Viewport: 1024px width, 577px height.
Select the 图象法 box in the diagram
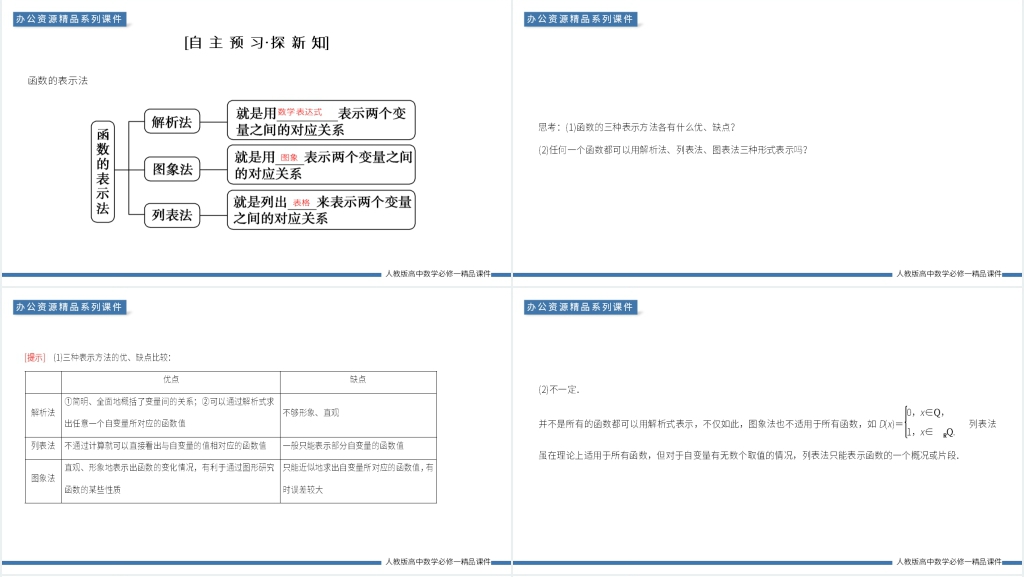[x=172, y=169]
